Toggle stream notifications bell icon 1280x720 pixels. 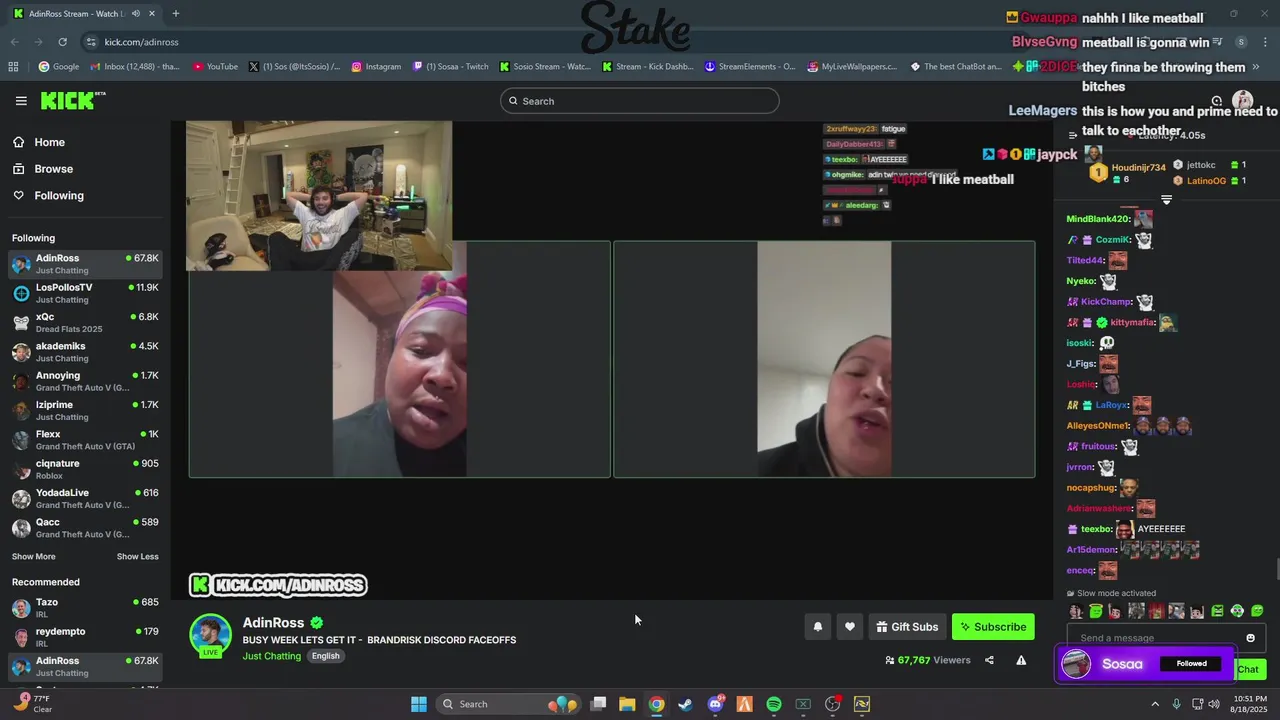pyautogui.click(x=817, y=627)
